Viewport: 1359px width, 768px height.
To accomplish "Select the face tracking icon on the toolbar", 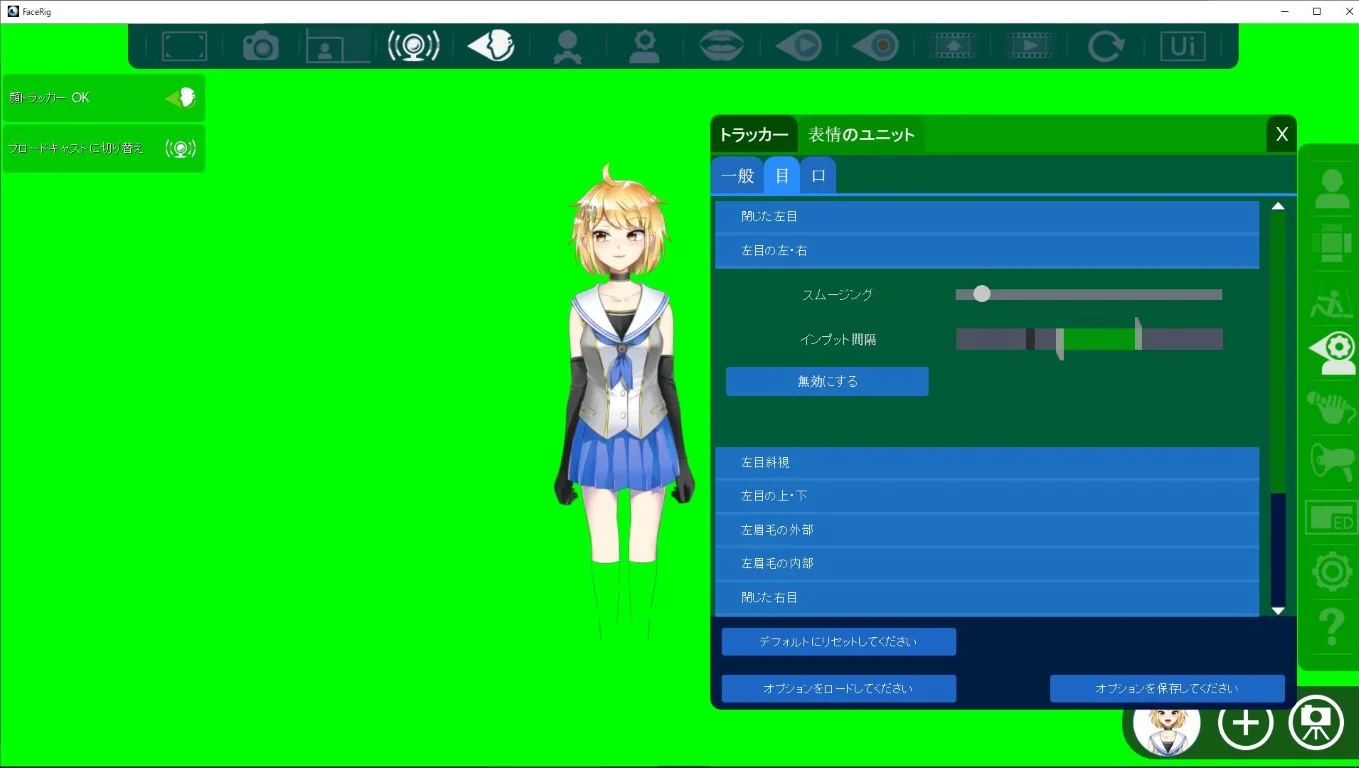I will point(490,44).
